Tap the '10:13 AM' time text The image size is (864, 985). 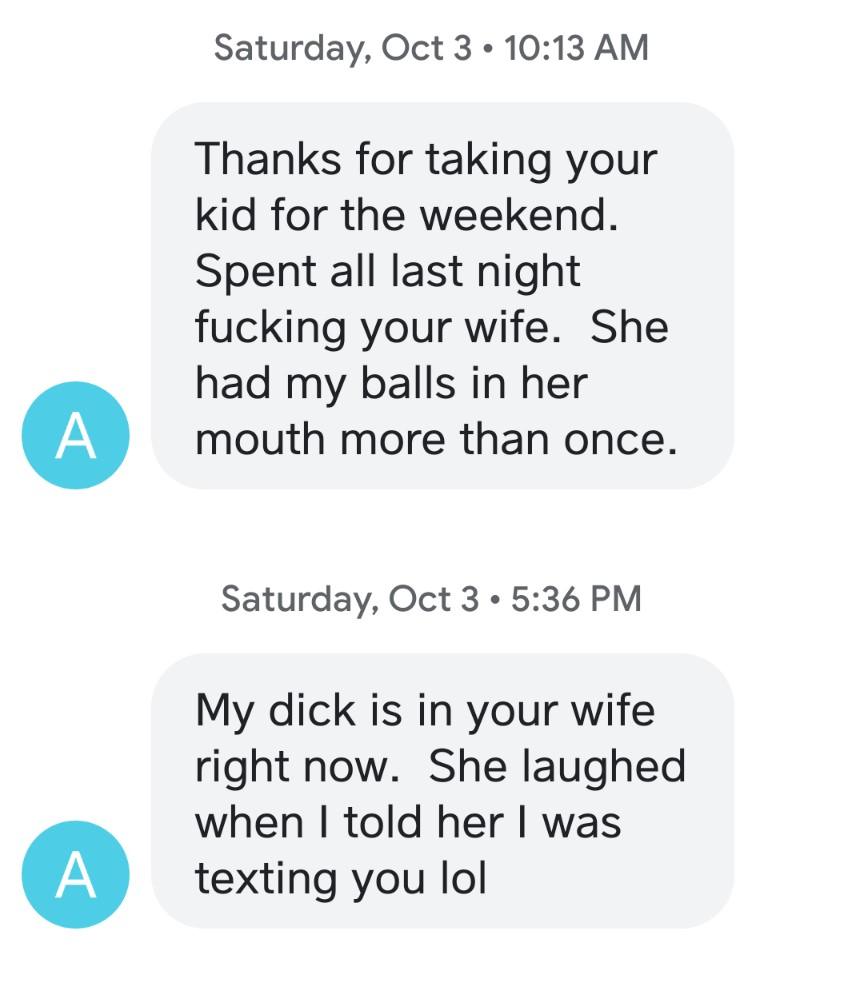pyautogui.click(x=576, y=48)
